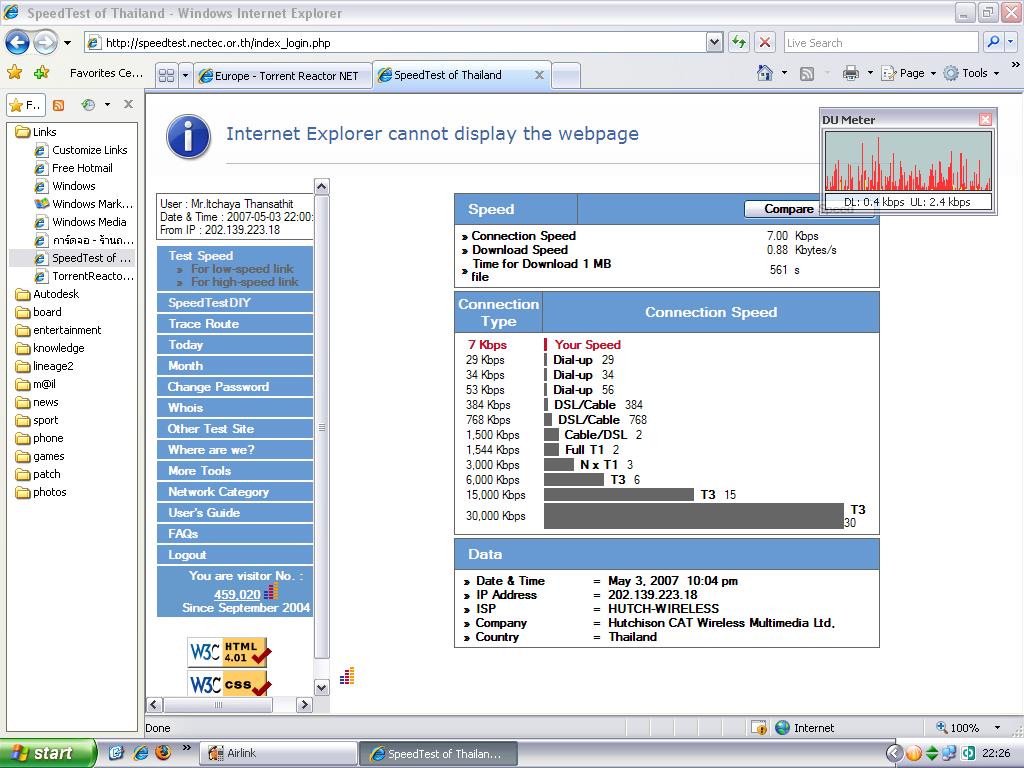1024x768 pixels.
Task: Click the Windows Start button
Action: (48, 753)
